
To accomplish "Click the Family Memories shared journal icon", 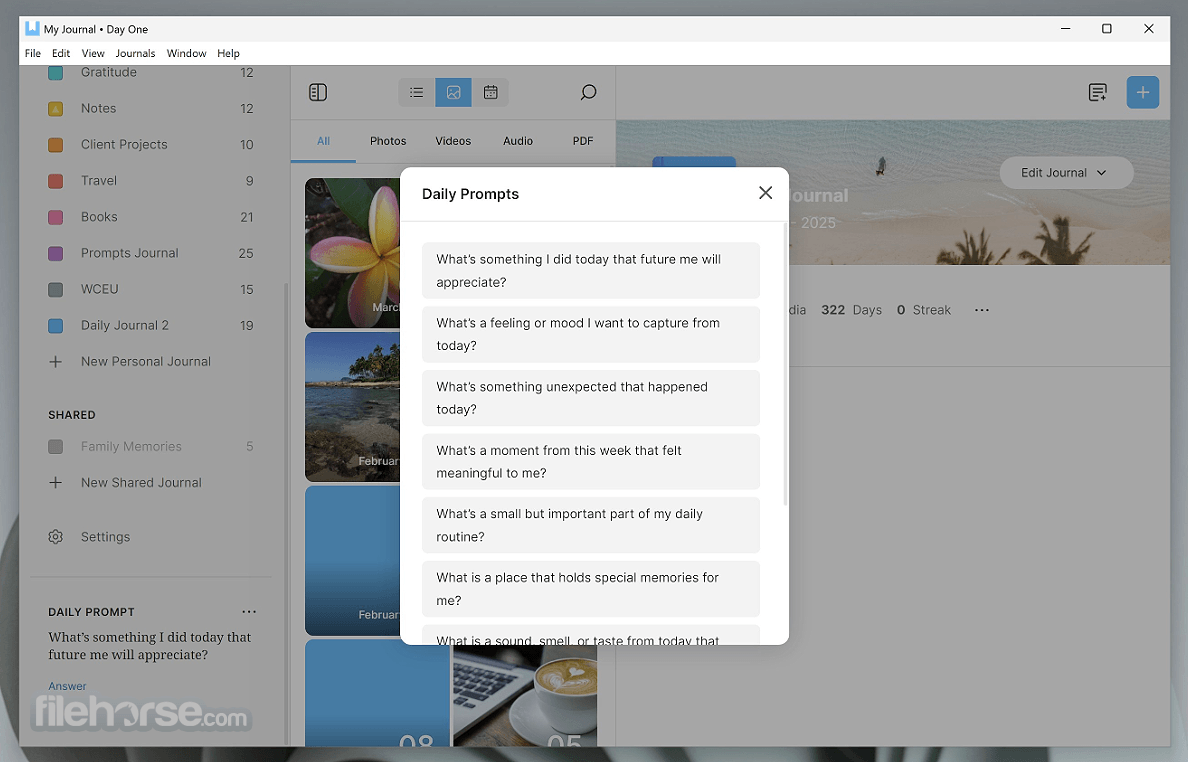I will coord(55,447).
